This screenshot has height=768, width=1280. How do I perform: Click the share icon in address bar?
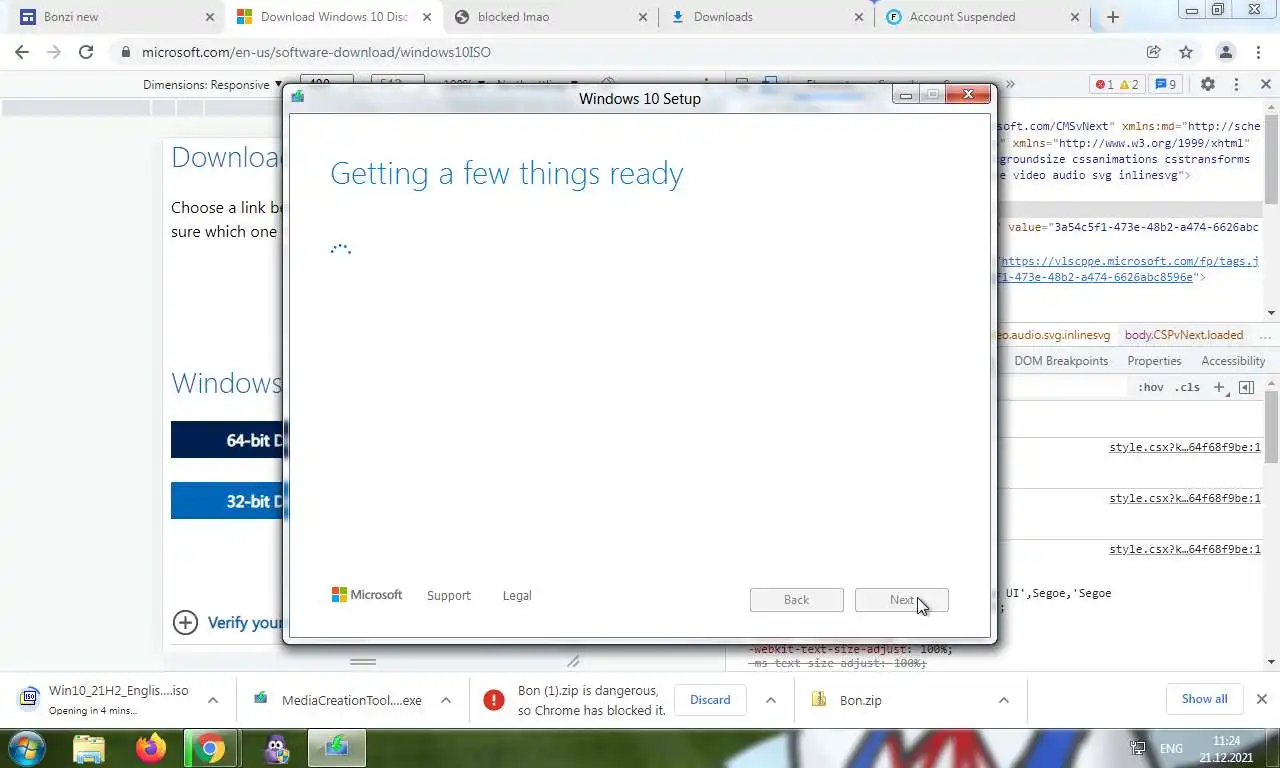click(x=1153, y=52)
